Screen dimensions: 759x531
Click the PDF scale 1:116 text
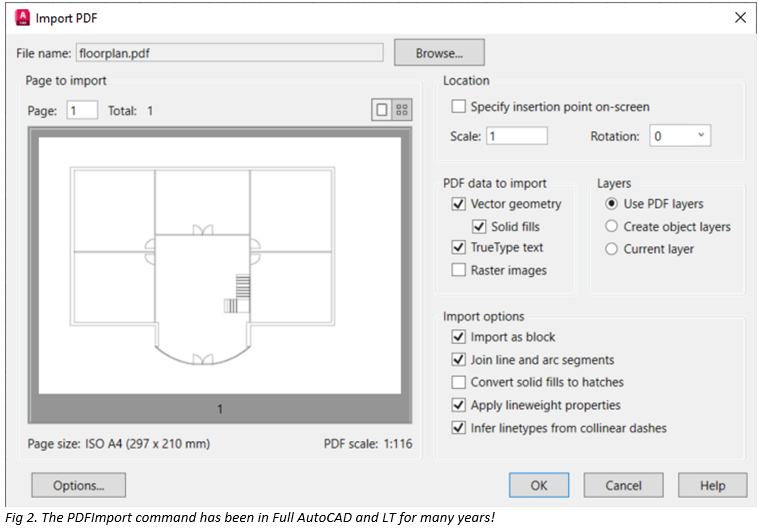coord(368,443)
